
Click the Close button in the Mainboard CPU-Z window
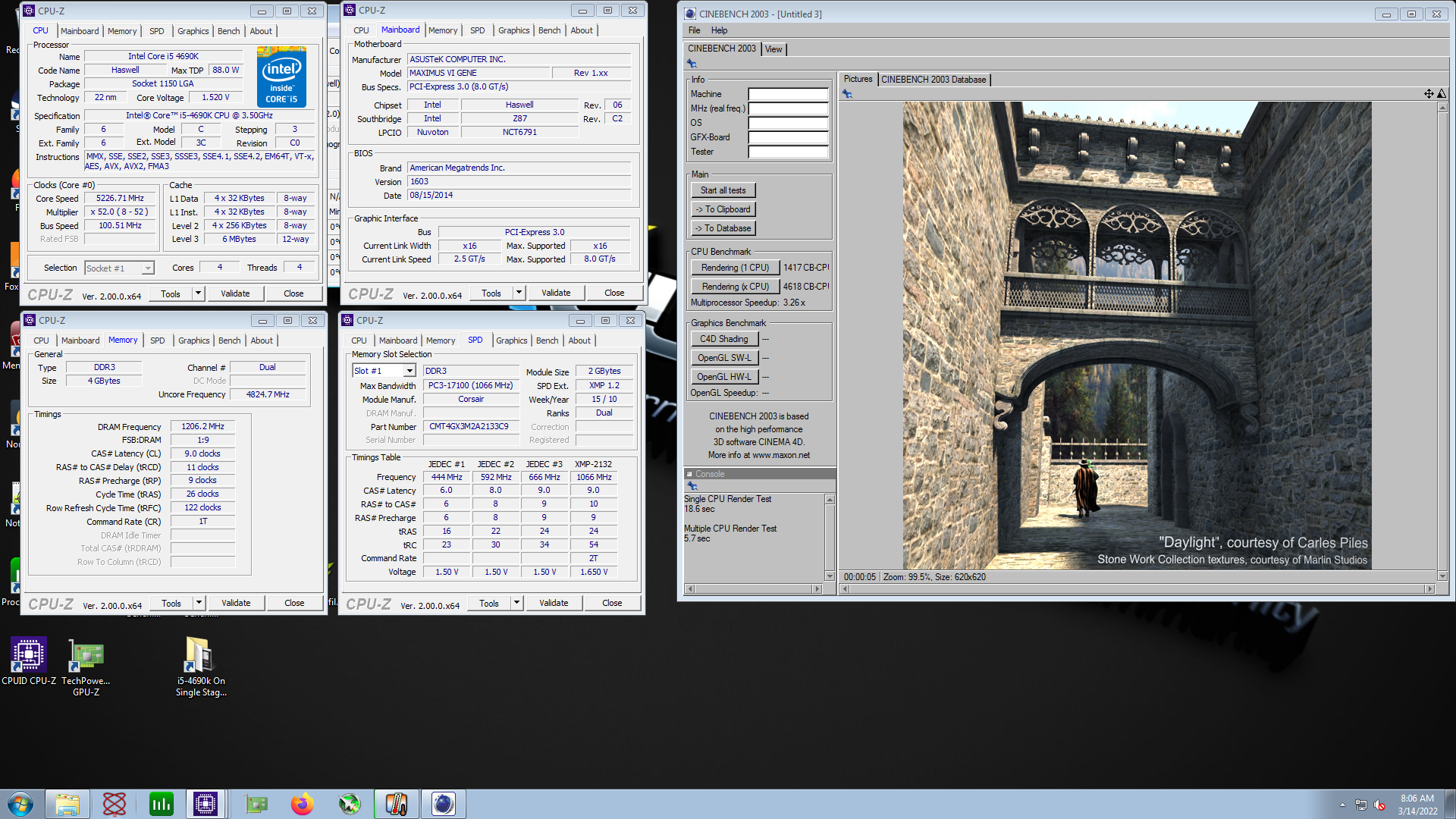[614, 293]
